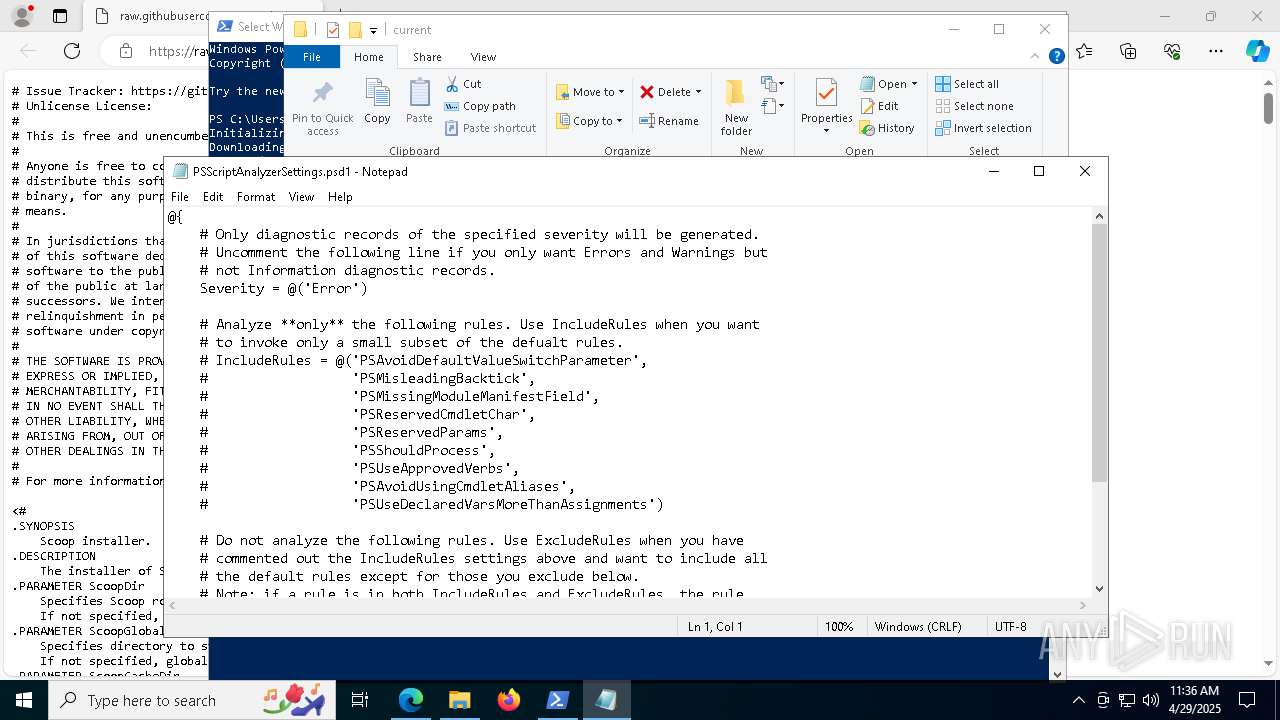This screenshot has height=720, width=1280.
Task: Refresh the Edge browser page
Action: click(x=72, y=51)
